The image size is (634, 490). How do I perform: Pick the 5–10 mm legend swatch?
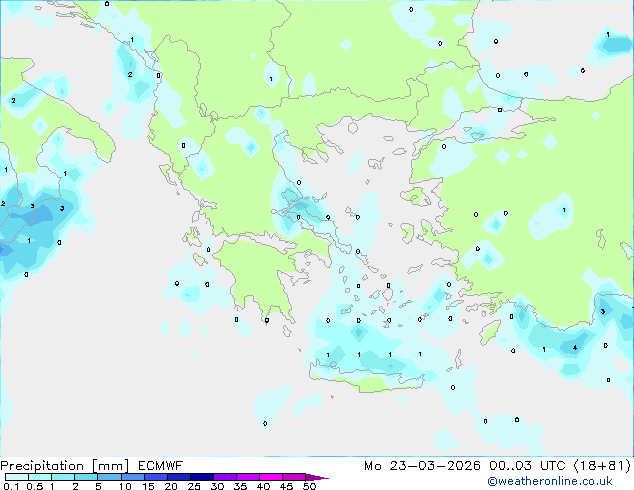point(109,477)
